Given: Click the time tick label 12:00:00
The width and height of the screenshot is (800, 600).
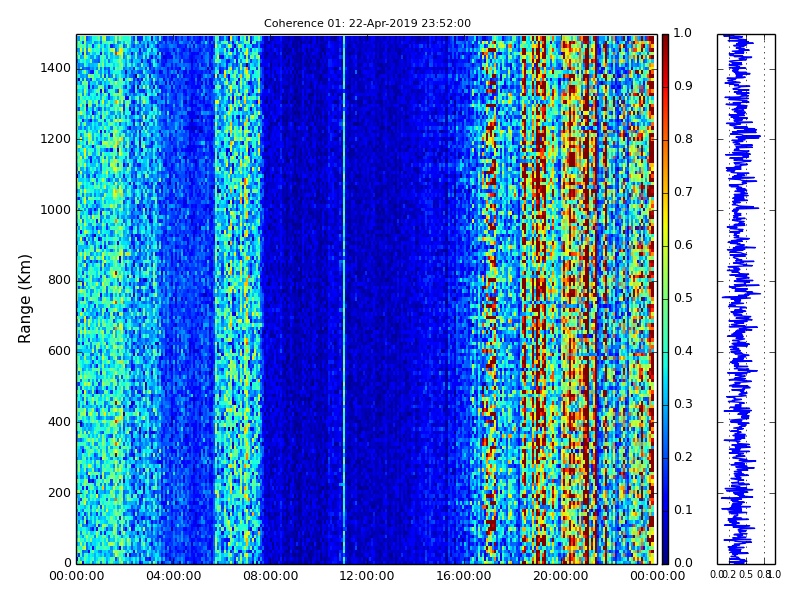Looking at the screenshot, I should (367, 577).
